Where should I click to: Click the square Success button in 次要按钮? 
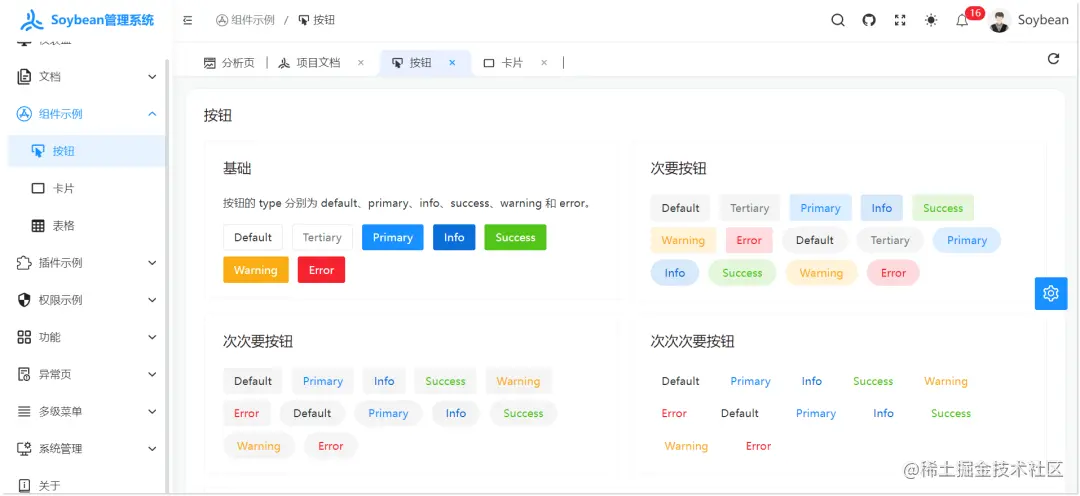pyautogui.click(x=943, y=208)
